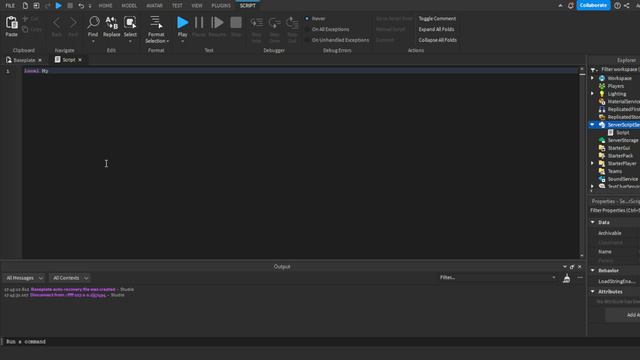
Task: Collapse the ribbon with the up arrow
Action: [560, 5]
